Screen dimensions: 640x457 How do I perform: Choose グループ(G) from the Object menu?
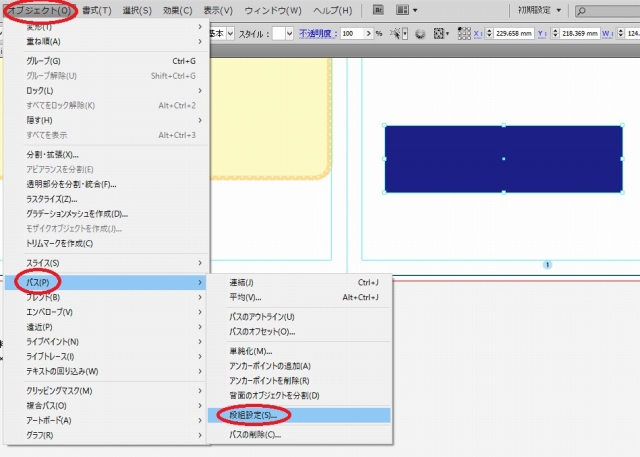pyautogui.click(x=107, y=61)
